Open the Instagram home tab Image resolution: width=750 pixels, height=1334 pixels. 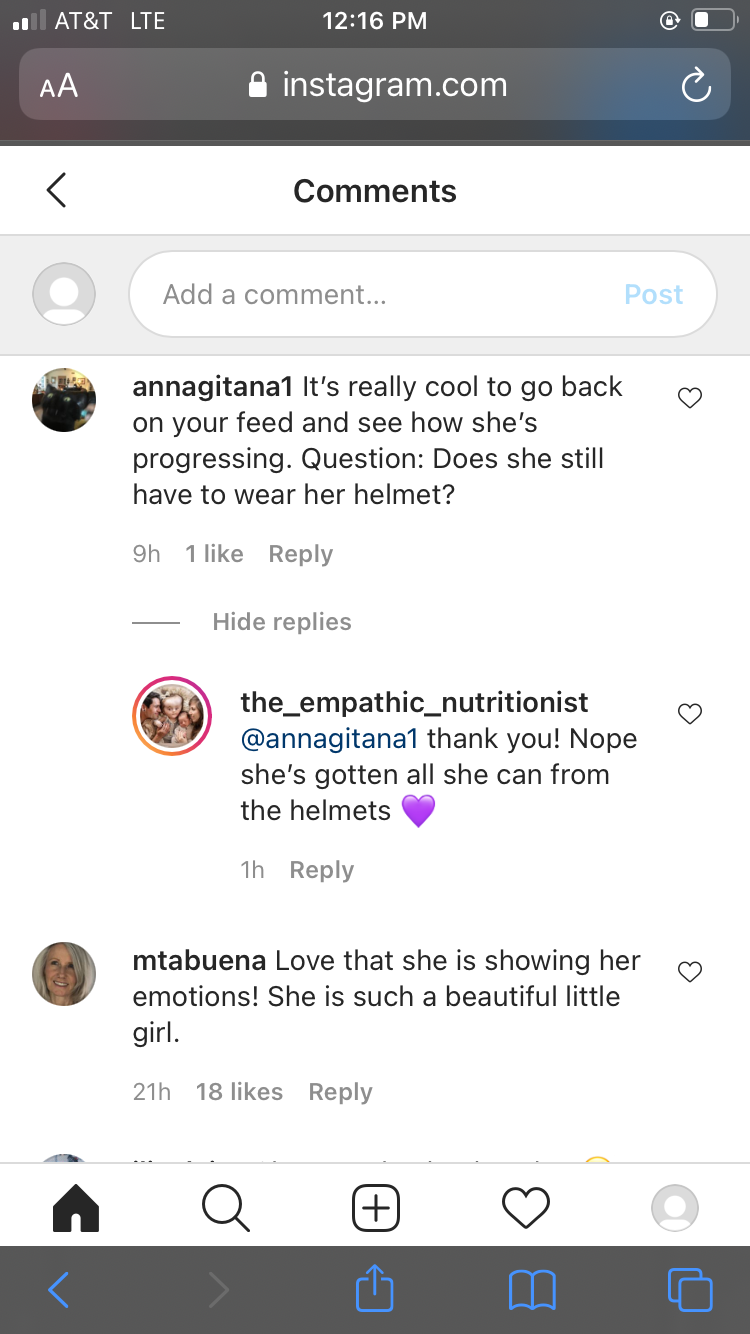pos(75,1208)
